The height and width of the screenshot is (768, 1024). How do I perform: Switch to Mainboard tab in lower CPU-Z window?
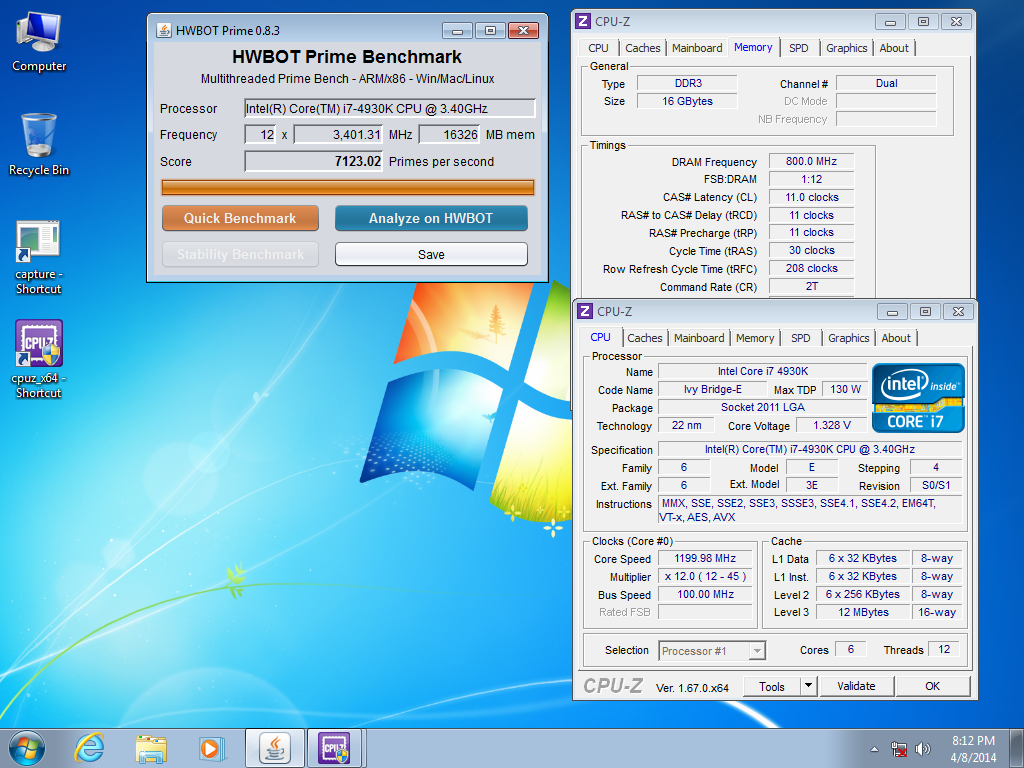tap(699, 338)
